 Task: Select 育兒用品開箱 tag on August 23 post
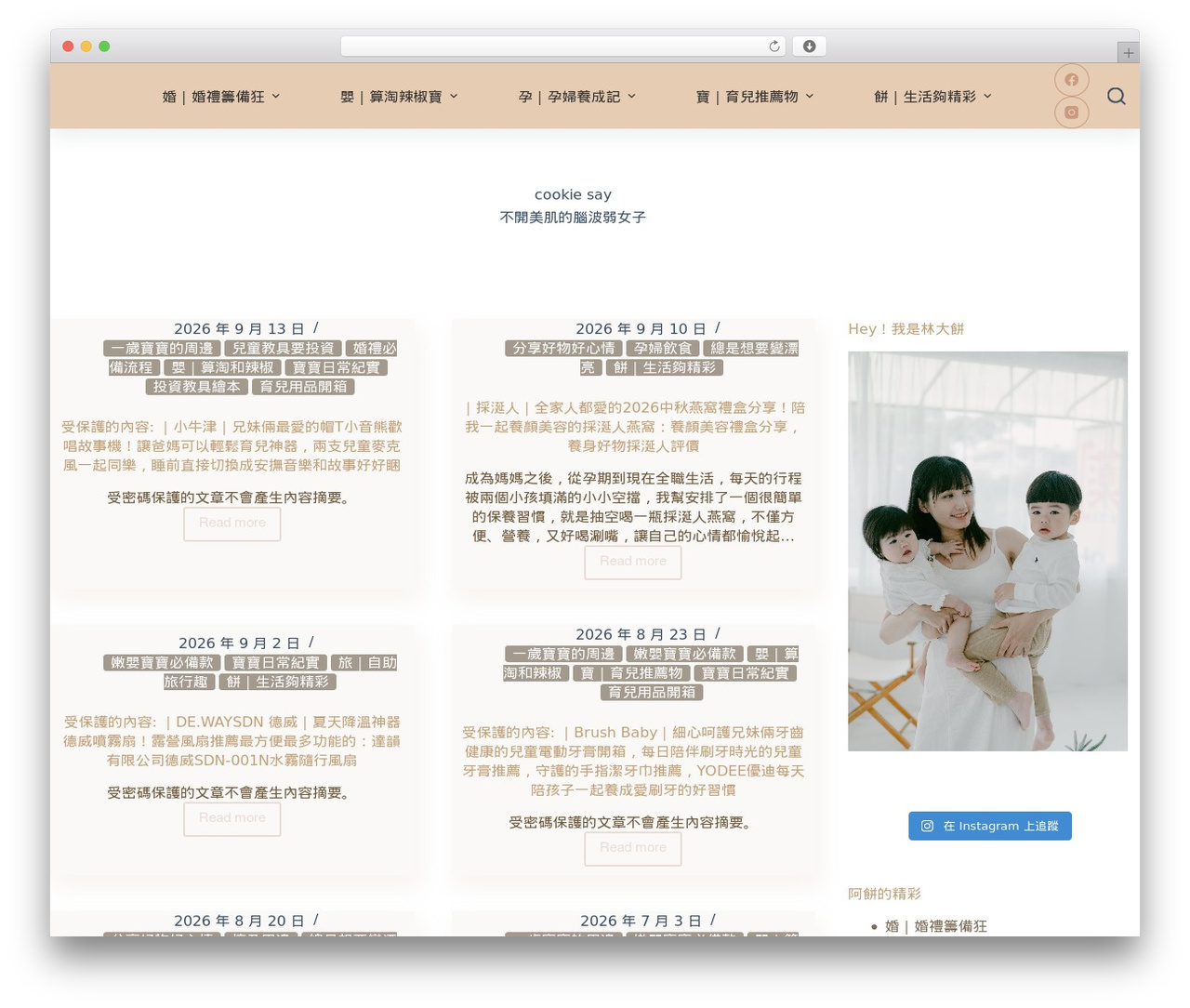coord(652,693)
